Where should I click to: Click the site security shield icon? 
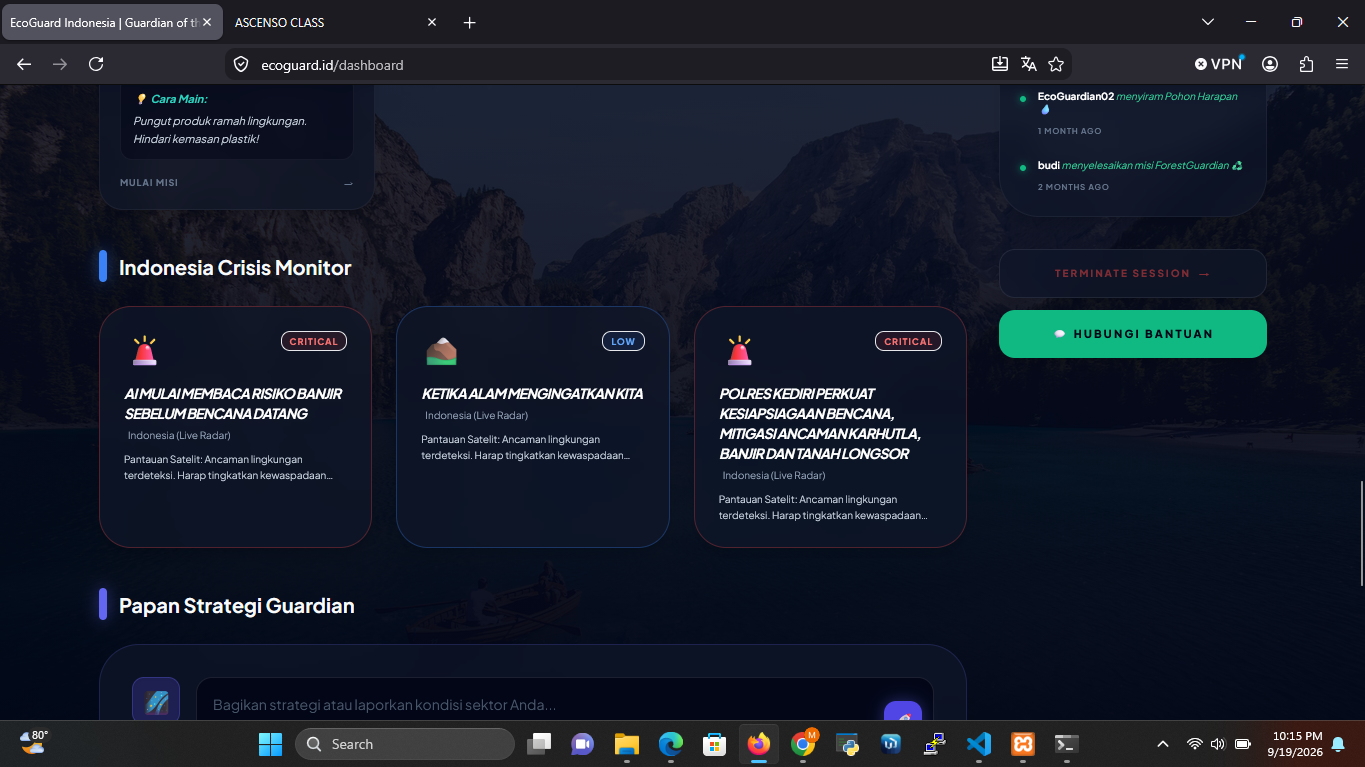pyautogui.click(x=240, y=64)
